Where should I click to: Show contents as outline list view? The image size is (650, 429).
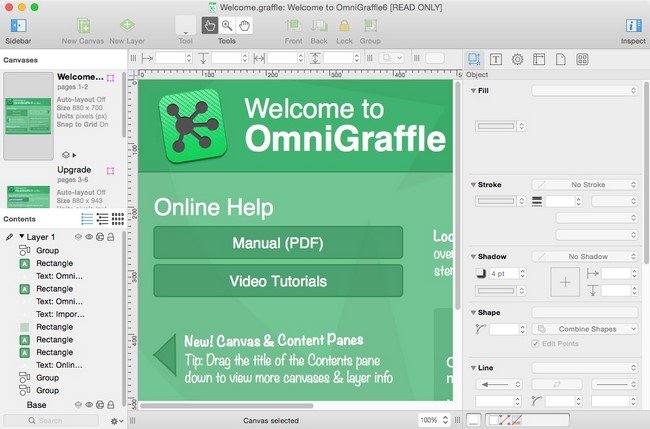(102, 219)
